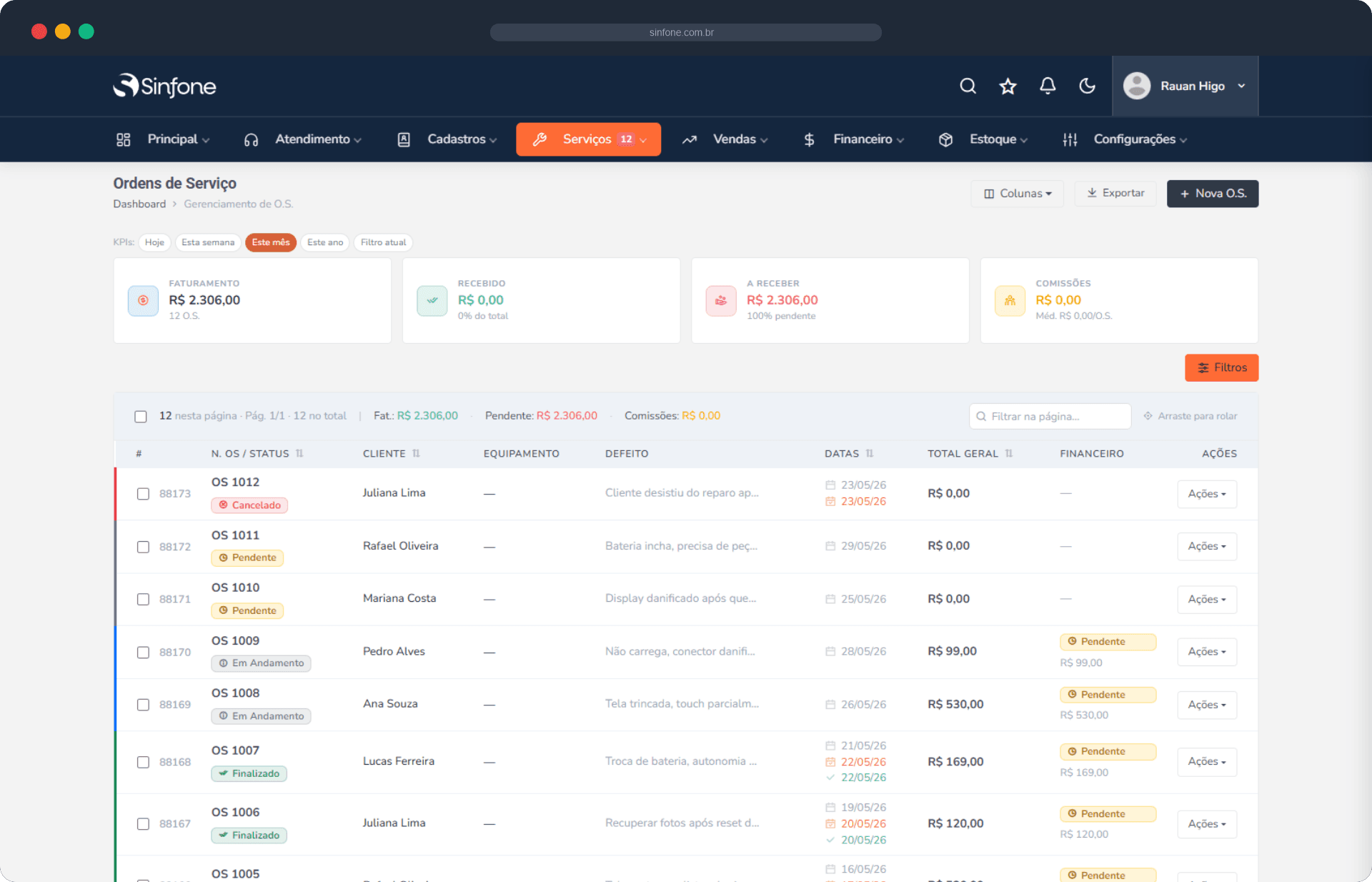Click the Vendas trend arrow icon
The image size is (1372, 882).
[x=689, y=139]
